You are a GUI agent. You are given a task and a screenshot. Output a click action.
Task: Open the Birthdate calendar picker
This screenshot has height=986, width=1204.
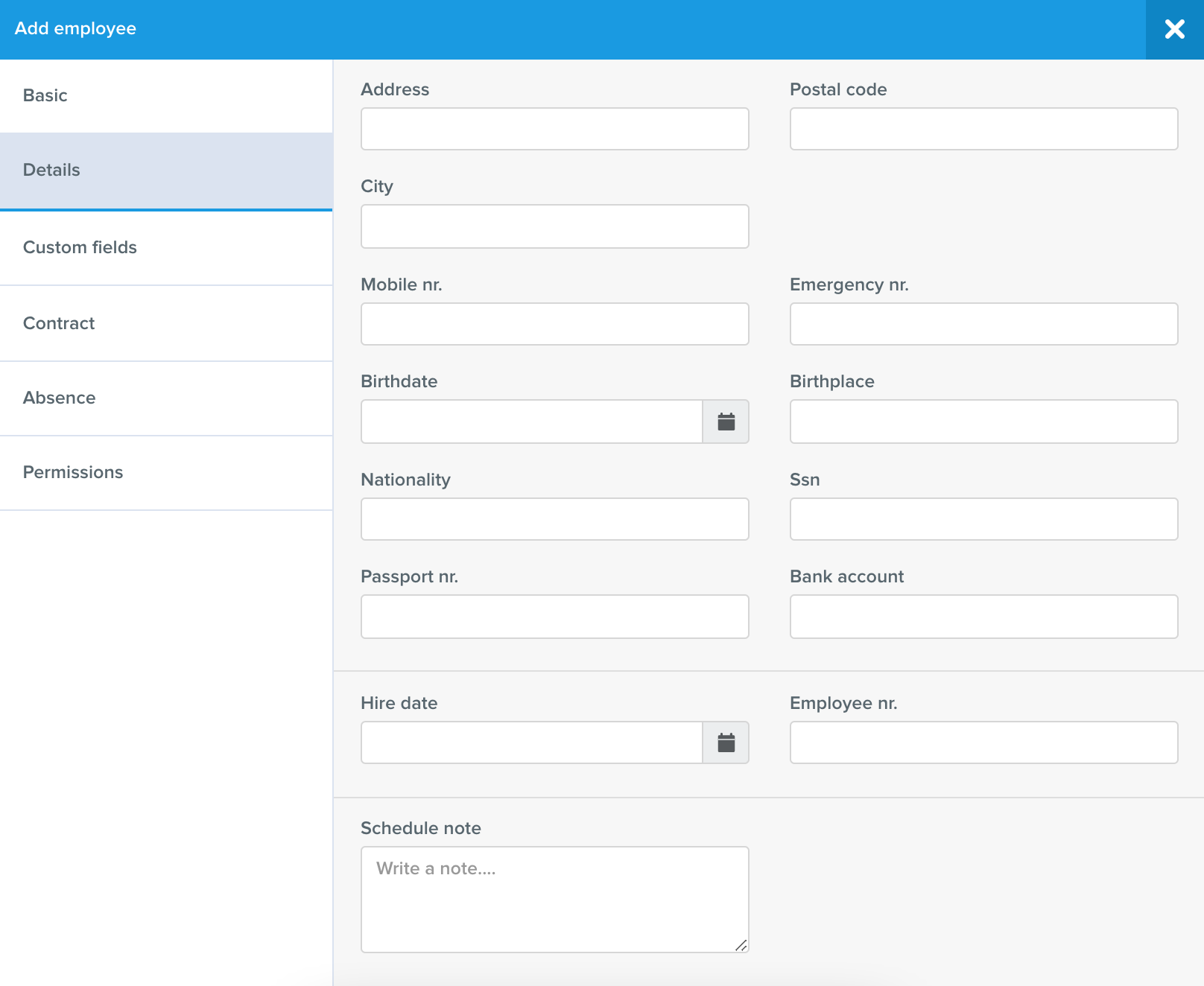(x=726, y=422)
